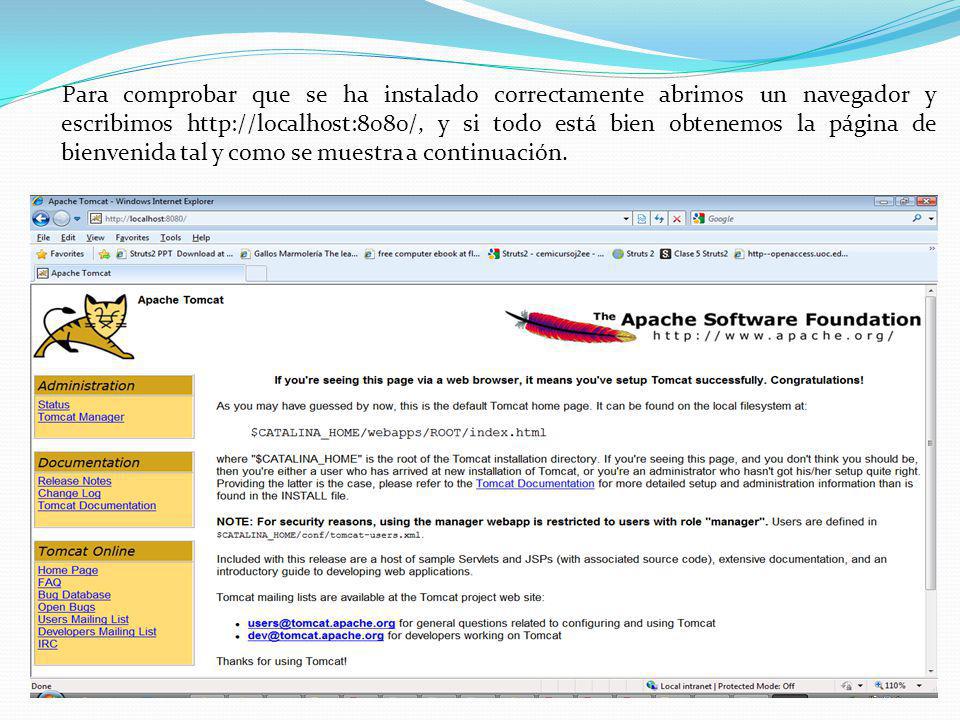Open the View menu

95,238
